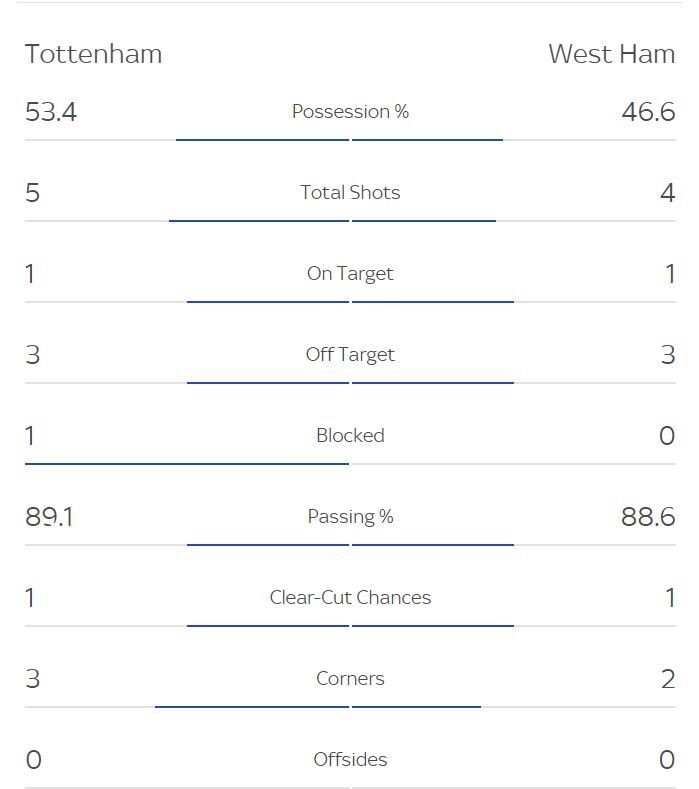Click the Total Shots label
This screenshot has height=789, width=699.
pyautogui.click(x=350, y=192)
